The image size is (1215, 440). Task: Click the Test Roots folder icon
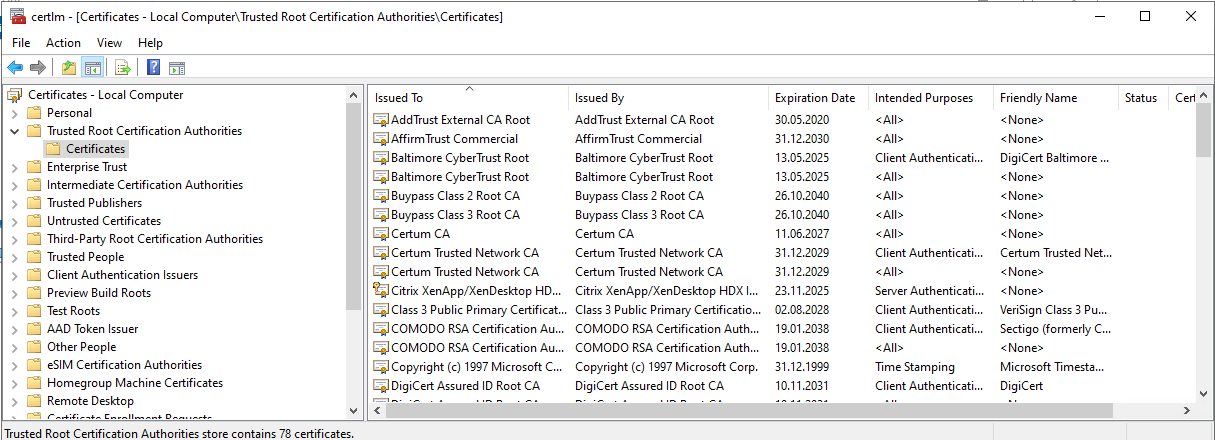click(34, 311)
